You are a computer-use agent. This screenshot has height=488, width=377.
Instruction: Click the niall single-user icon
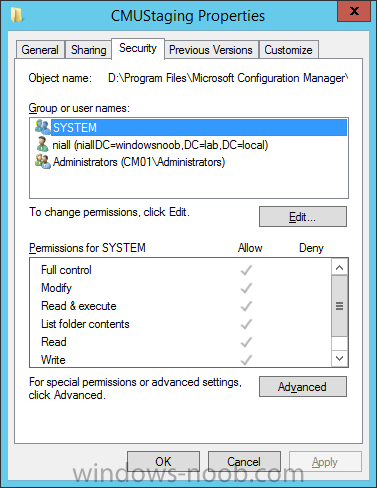42,144
